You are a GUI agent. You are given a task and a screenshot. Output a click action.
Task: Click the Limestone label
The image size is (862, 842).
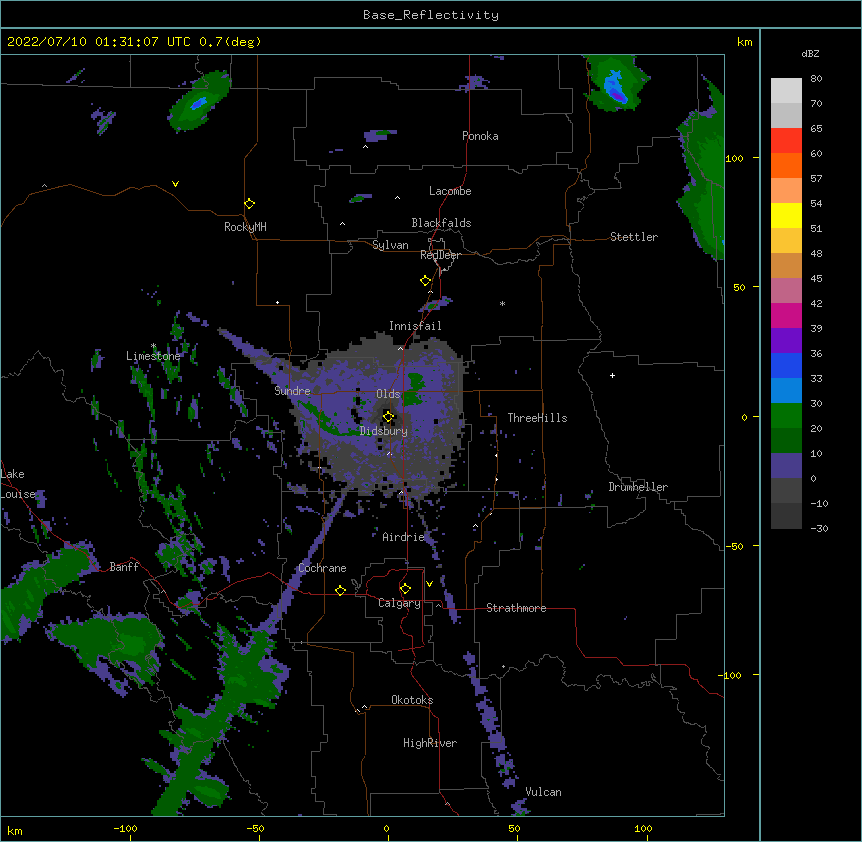click(x=153, y=356)
